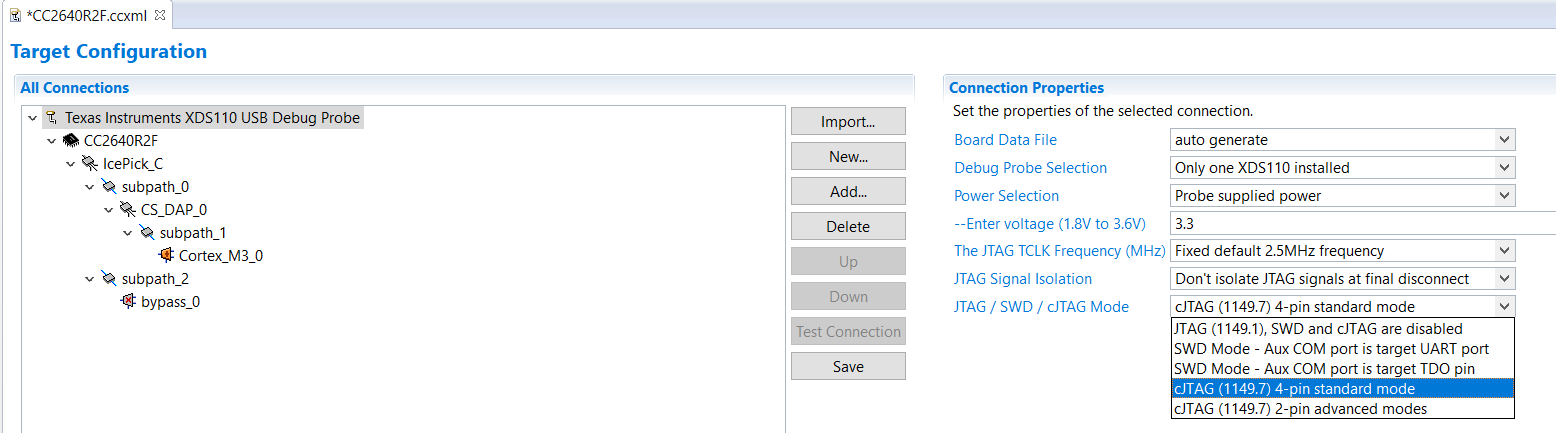The width and height of the screenshot is (1556, 433).
Task: Open the JTAG Signal Isolation dropdown
Action: [1502, 279]
